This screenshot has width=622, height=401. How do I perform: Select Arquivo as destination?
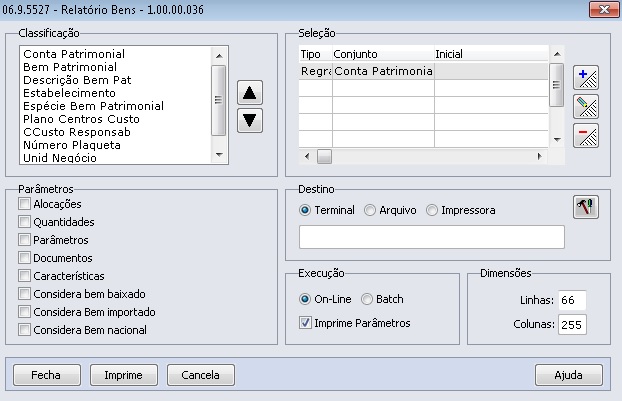(x=370, y=210)
